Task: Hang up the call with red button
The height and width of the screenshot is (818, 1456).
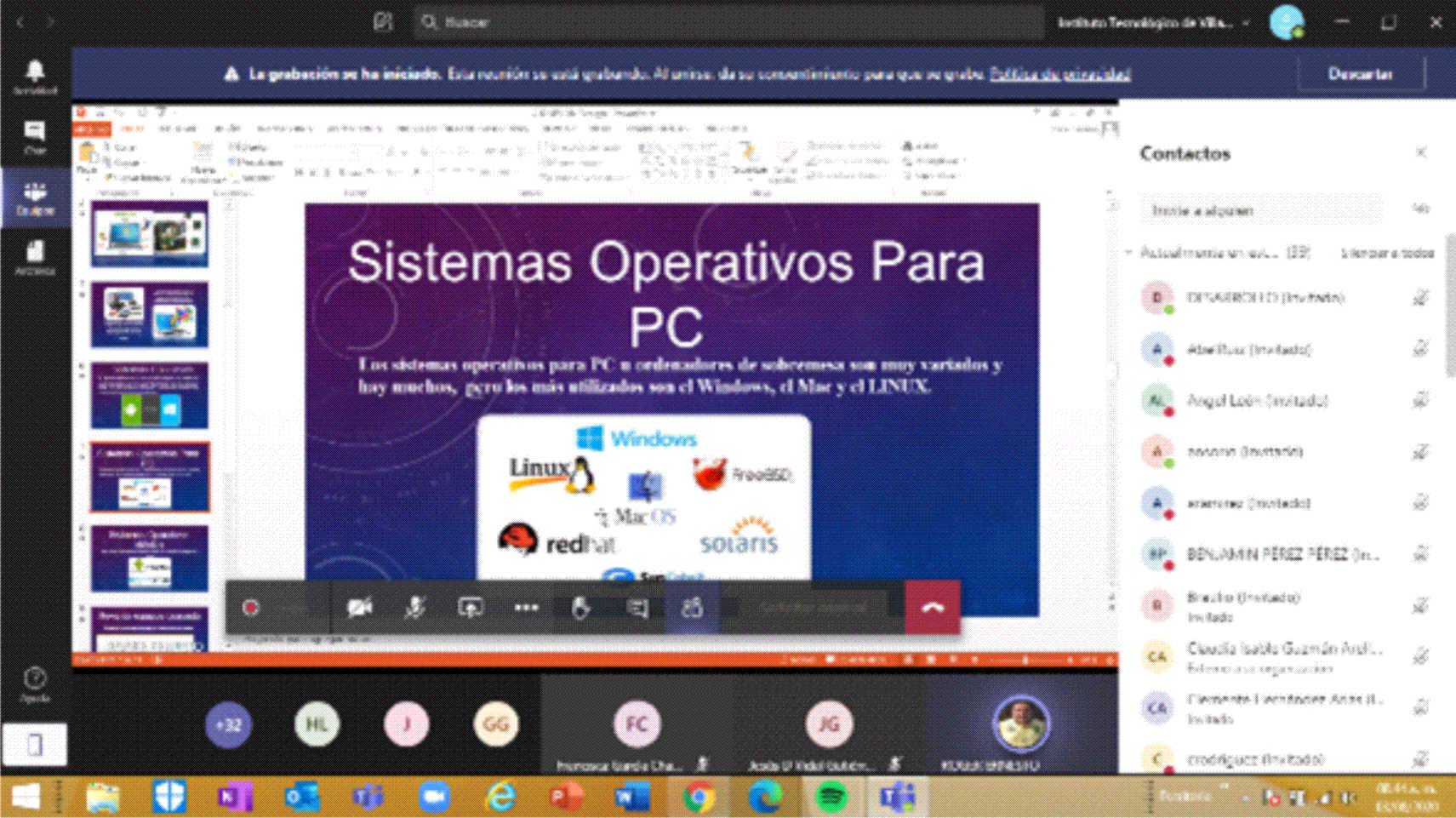Action: [933, 608]
